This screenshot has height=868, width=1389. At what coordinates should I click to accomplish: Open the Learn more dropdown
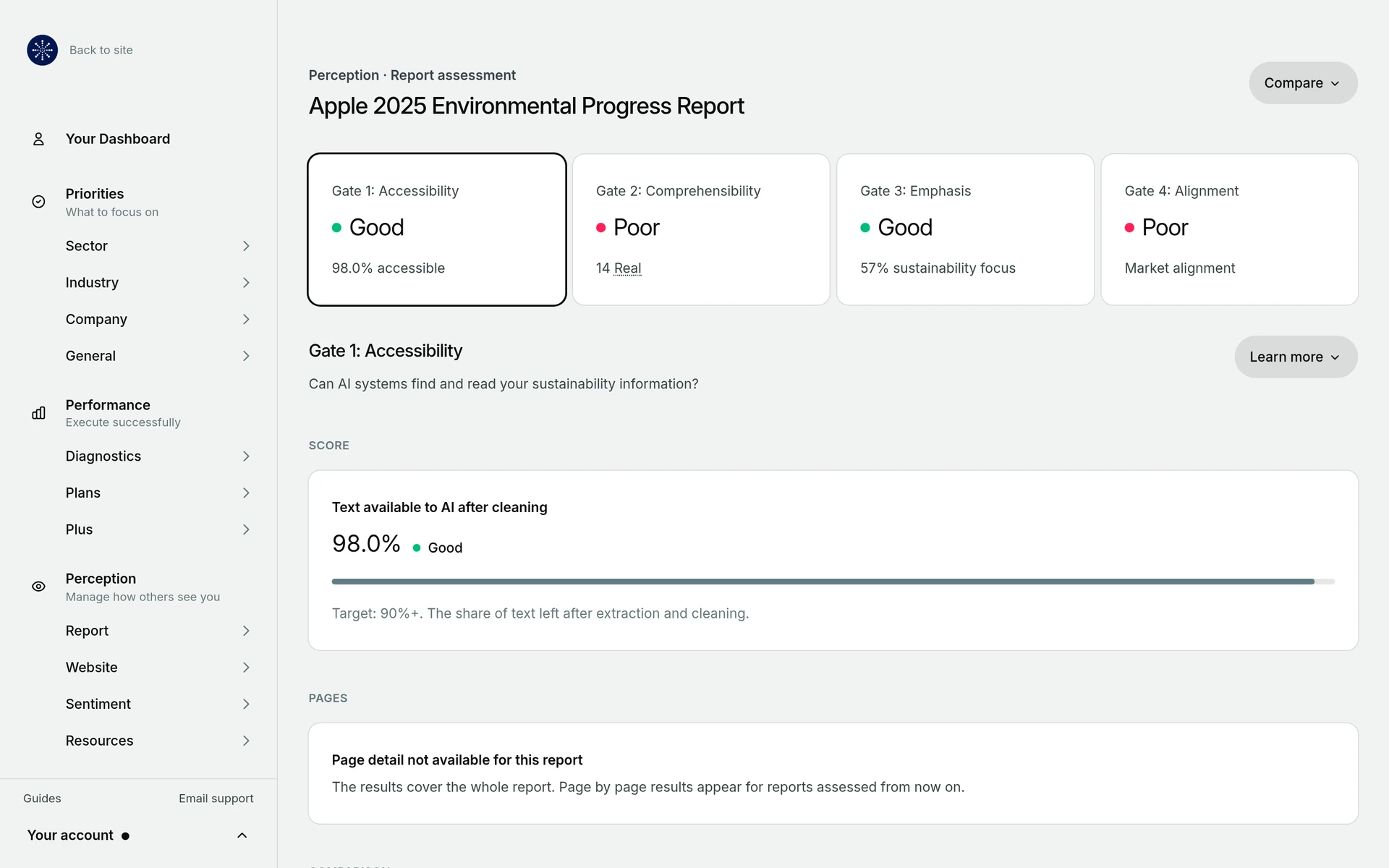click(x=1296, y=357)
